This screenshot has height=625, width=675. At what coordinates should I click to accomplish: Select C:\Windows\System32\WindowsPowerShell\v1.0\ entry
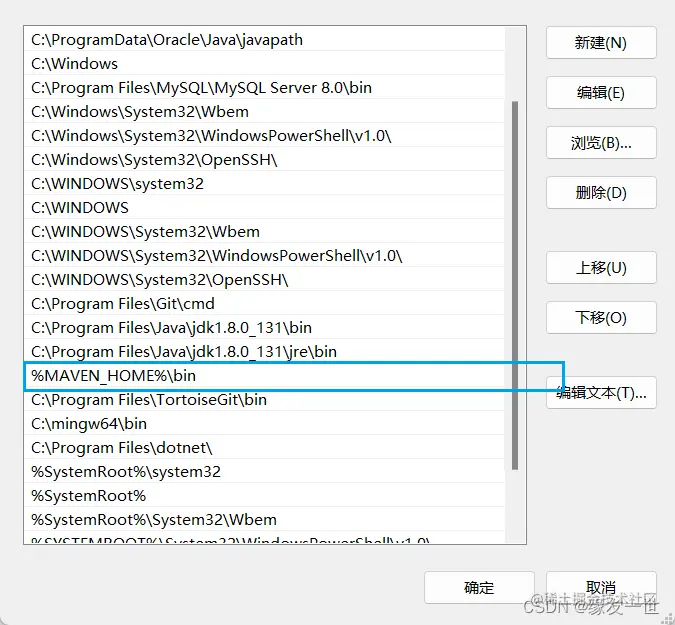[x=264, y=136]
